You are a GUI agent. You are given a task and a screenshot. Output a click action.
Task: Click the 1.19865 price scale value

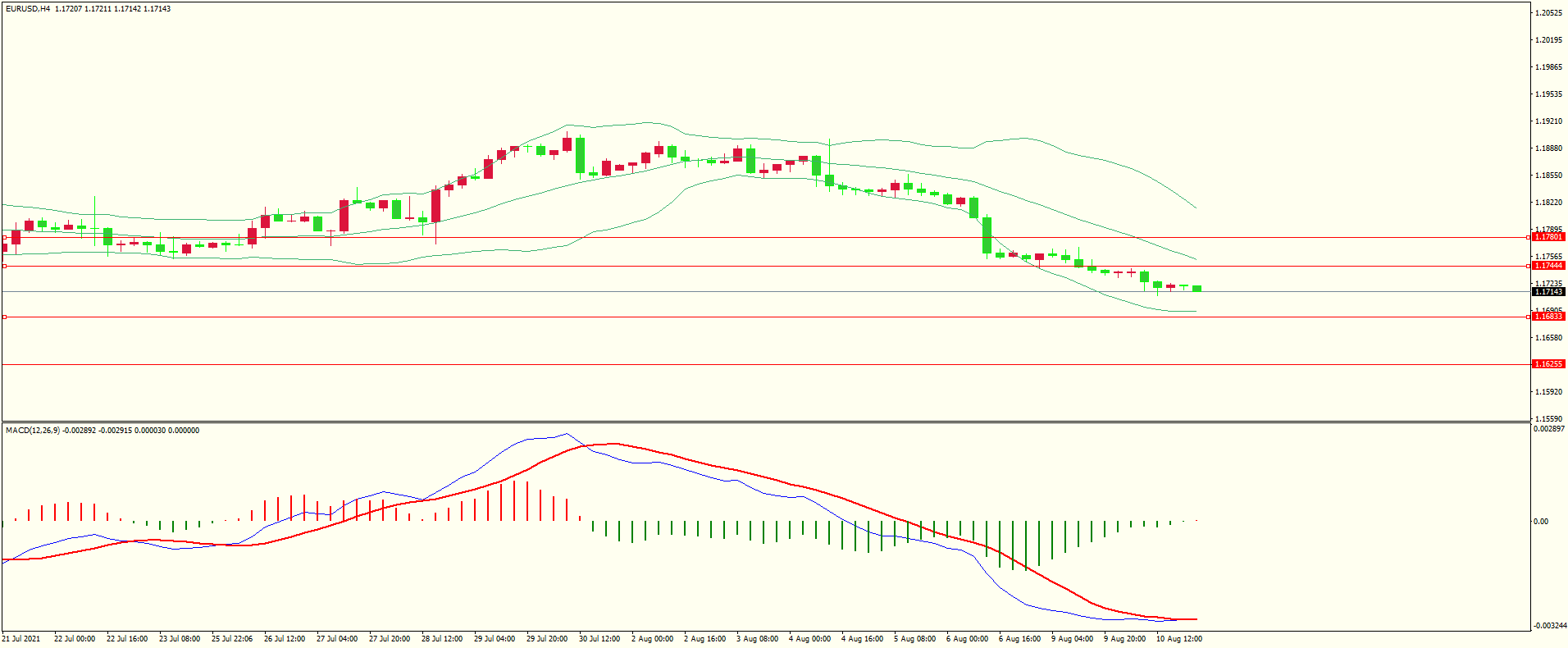1548,67
